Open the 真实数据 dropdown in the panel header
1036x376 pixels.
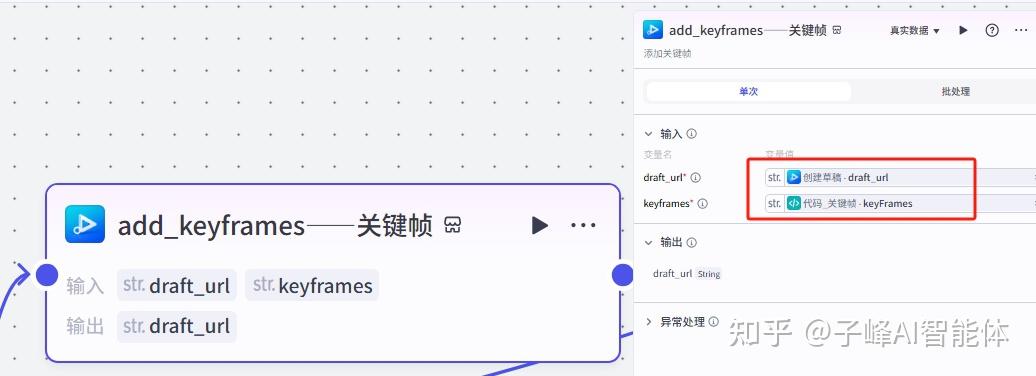pyautogui.click(x=914, y=30)
